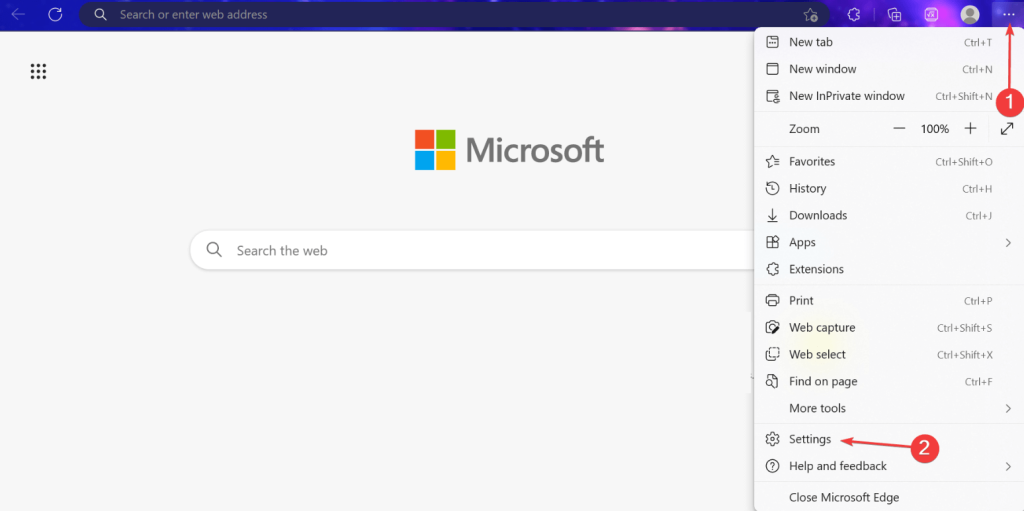Zoom out with the minus button
The height and width of the screenshot is (511, 1024).
point(899,129)
